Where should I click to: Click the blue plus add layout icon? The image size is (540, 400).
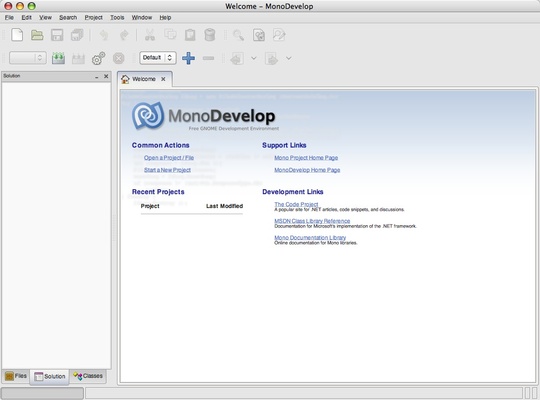pyautogui.click(x=188, y=58)
